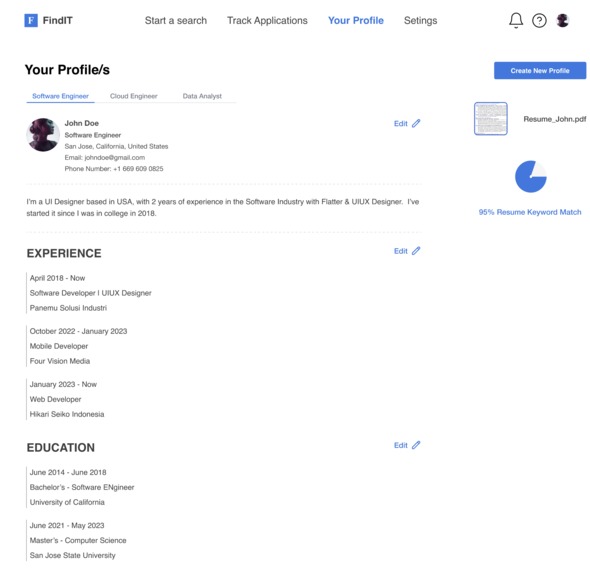
Task: Click John Doe profile photo
Action: coord(43,135)
